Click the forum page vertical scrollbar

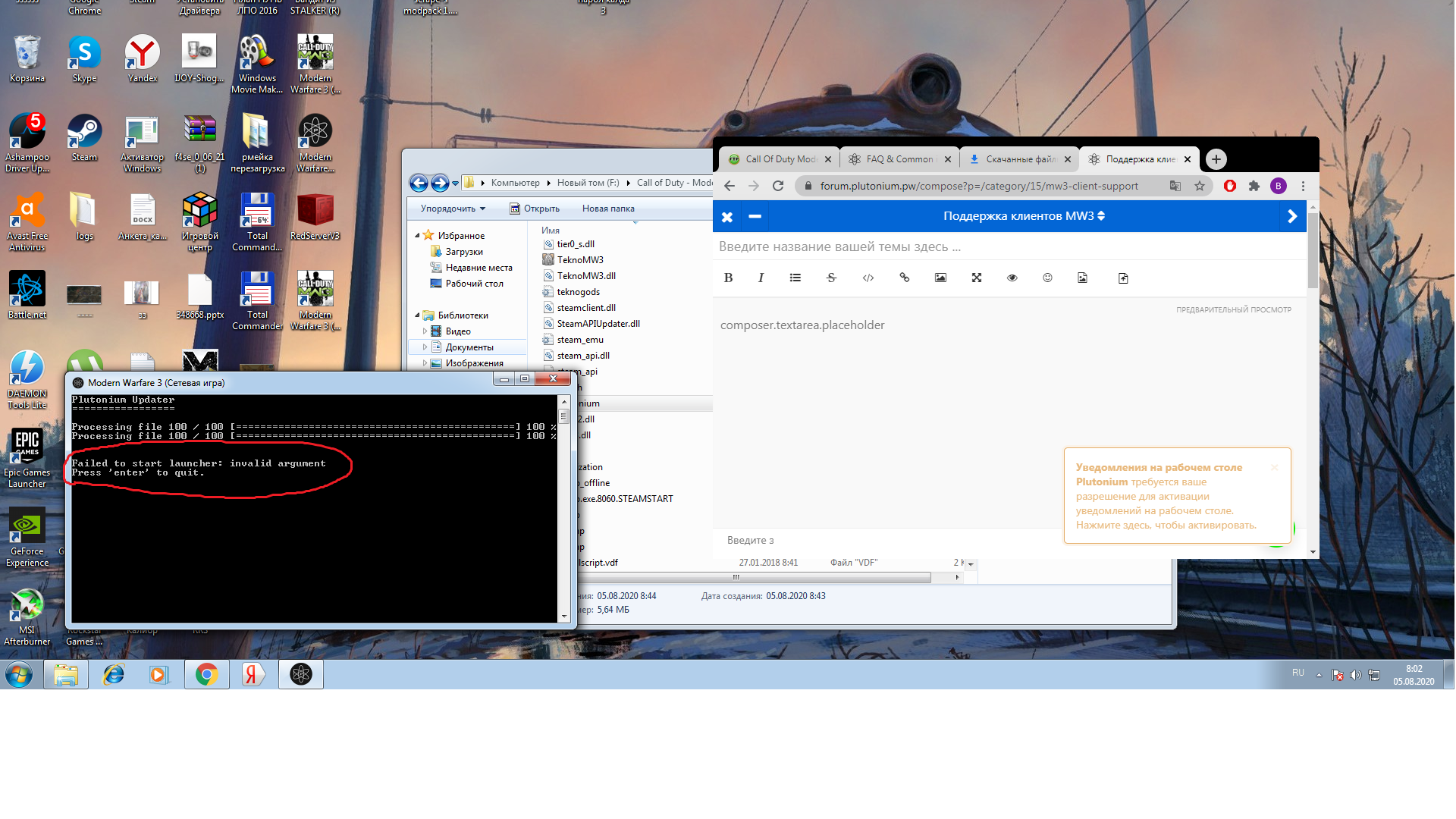[x=1313, y=379]
